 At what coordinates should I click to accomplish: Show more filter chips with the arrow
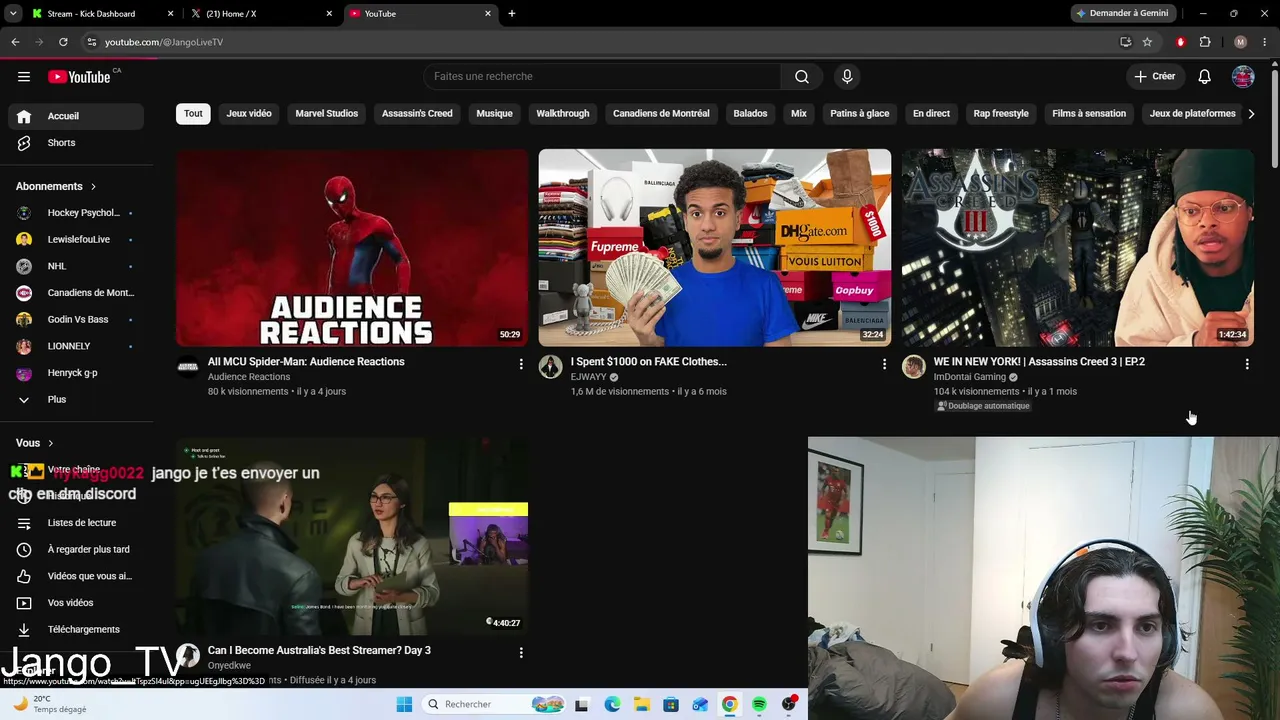tap(1251, 114)
